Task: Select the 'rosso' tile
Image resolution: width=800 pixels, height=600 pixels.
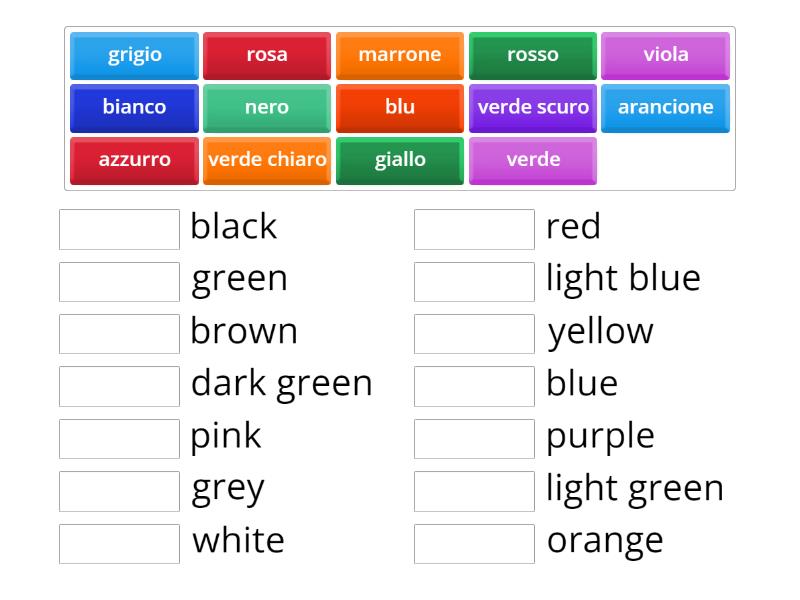Action: tap(533, 55)
